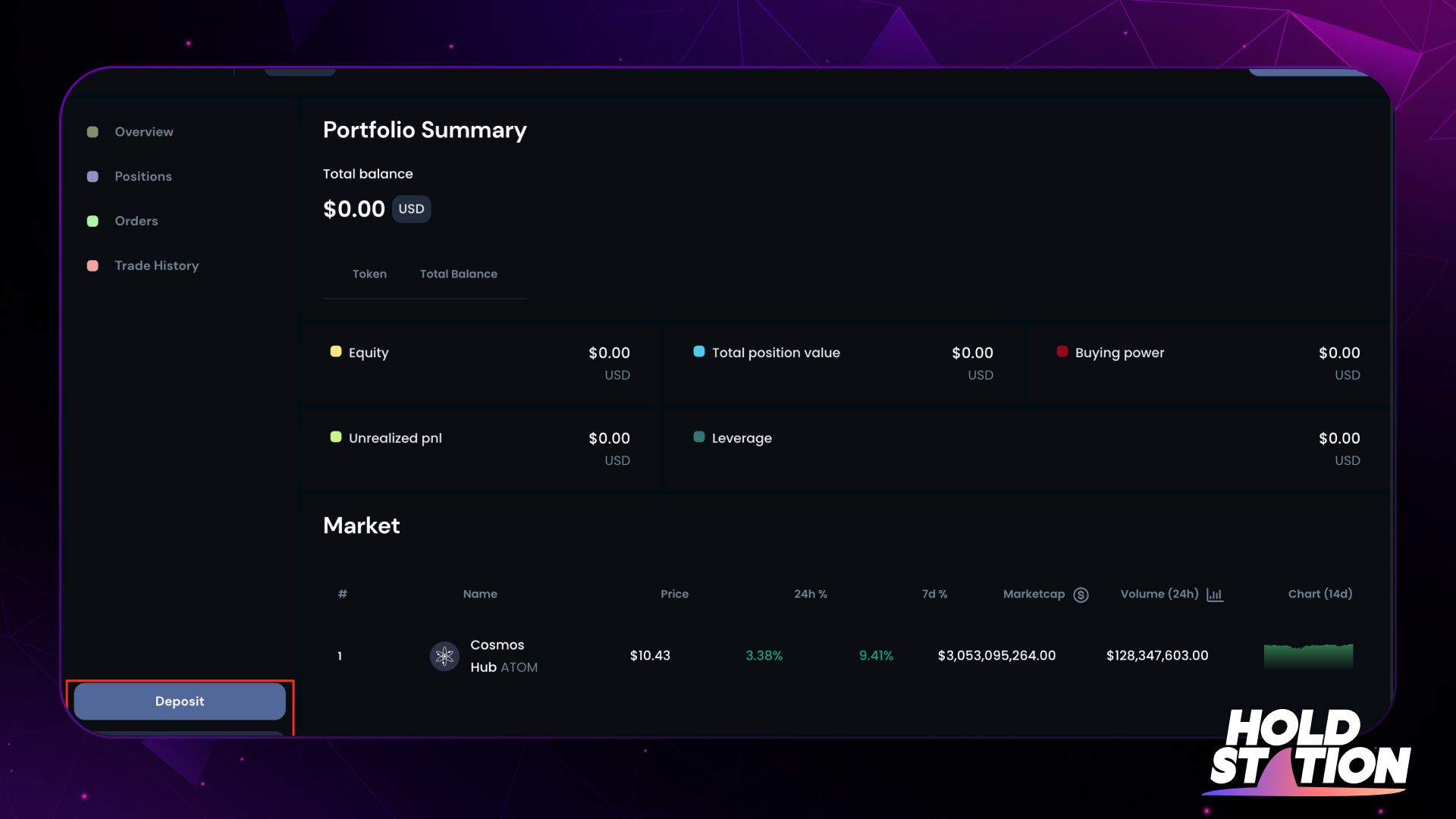The image size is (1456, 819).
Task: Click the Market section heading
Action: [361, 526]
